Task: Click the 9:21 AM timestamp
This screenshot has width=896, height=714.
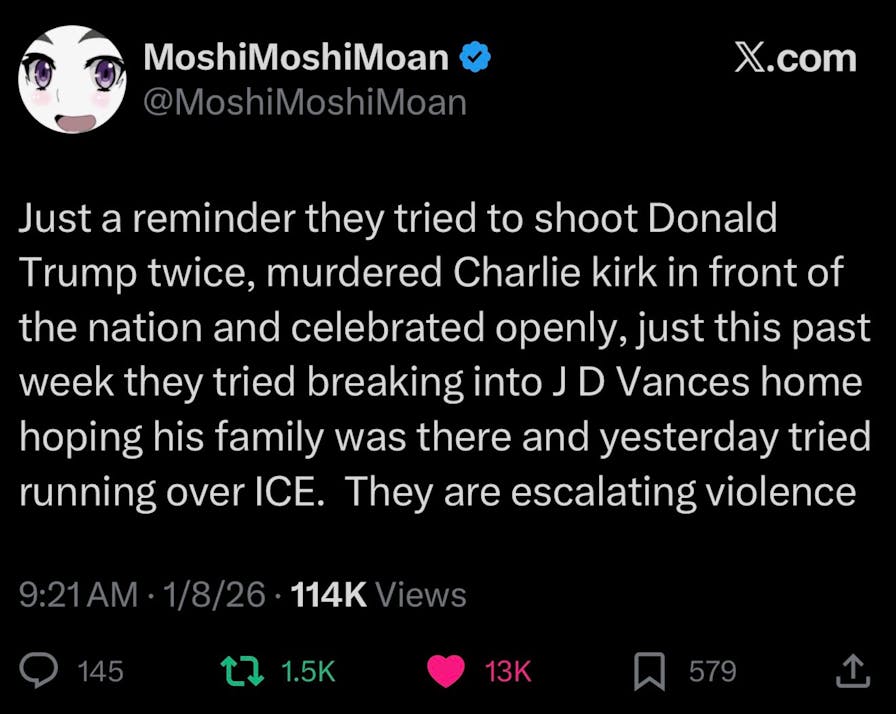Action: click(x=78, y=595)
